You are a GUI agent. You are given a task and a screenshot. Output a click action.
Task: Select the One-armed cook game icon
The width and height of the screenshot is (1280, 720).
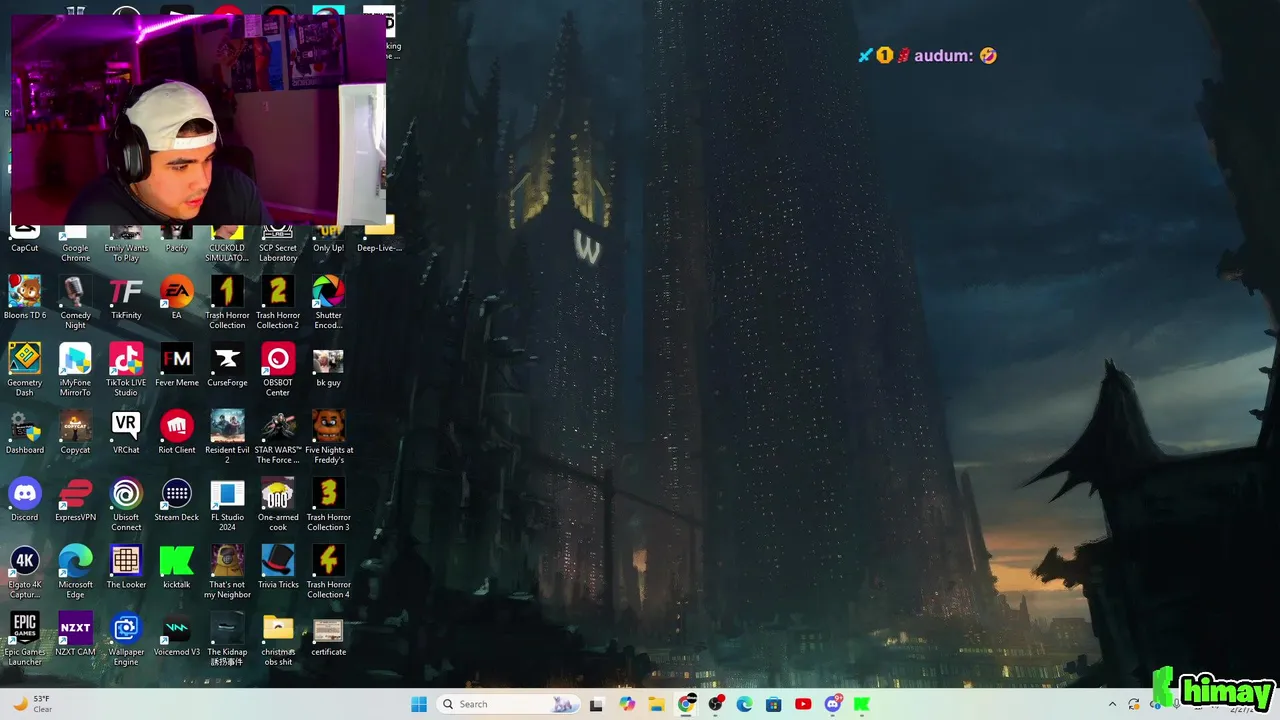pyautogui.click(x=278, y=494)
